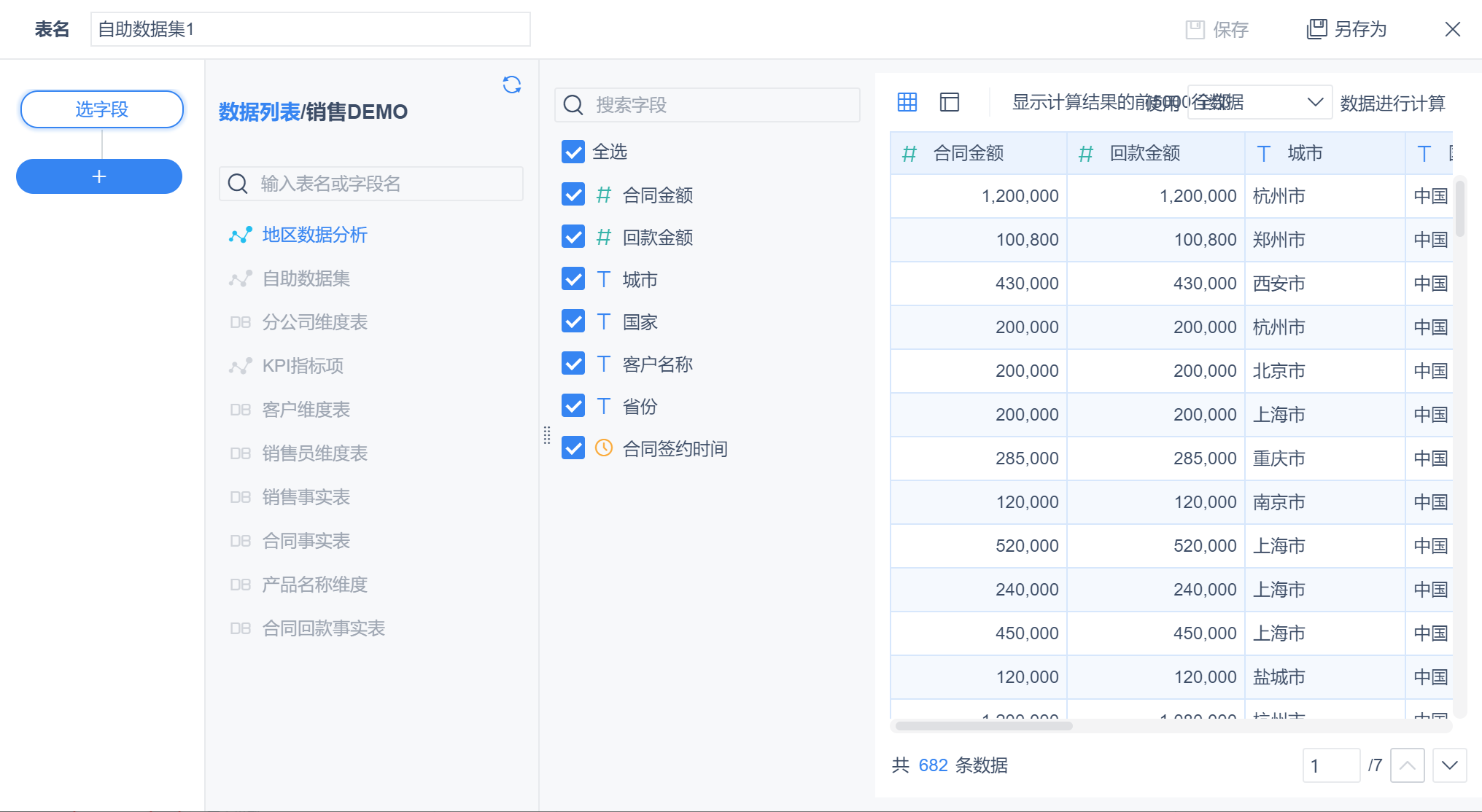Uncheck the 全选 select-all checkbox
Image resolution: width=1482 pixels, height=812 pixels.
click(x=573, y=152)
